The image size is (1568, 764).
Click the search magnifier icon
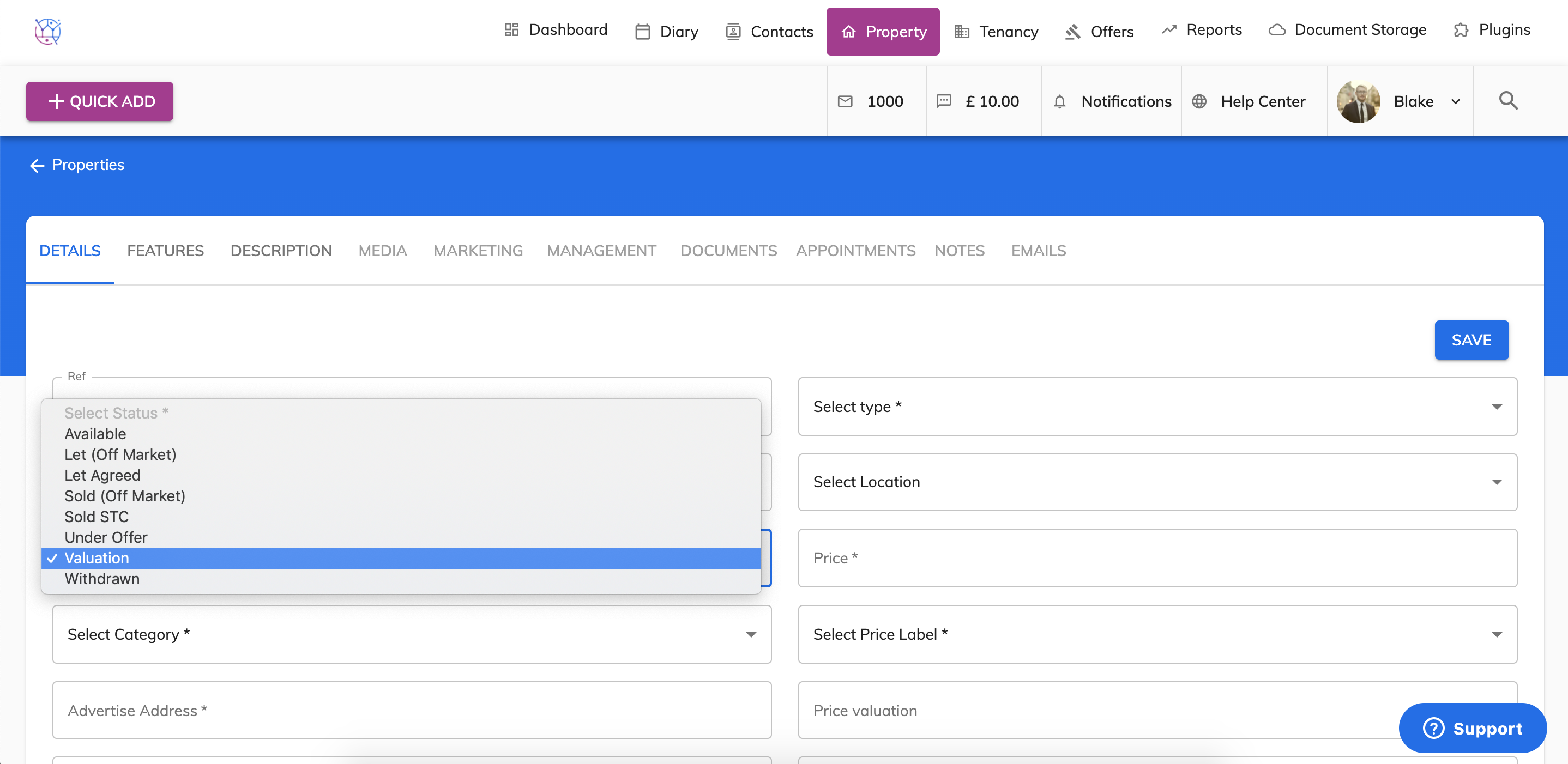(1507, 101)
